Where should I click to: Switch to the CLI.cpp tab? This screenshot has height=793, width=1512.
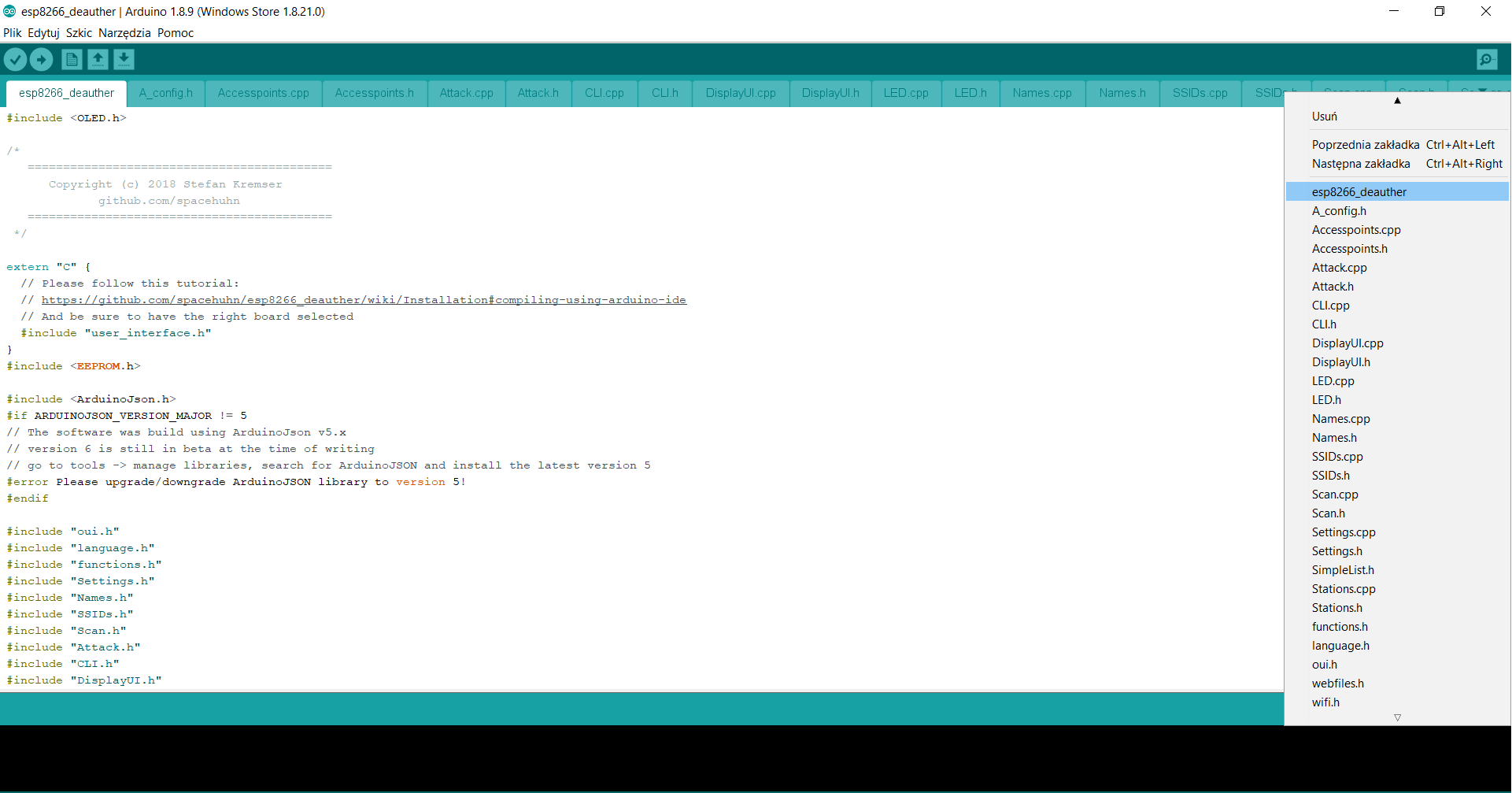[604, 93]
